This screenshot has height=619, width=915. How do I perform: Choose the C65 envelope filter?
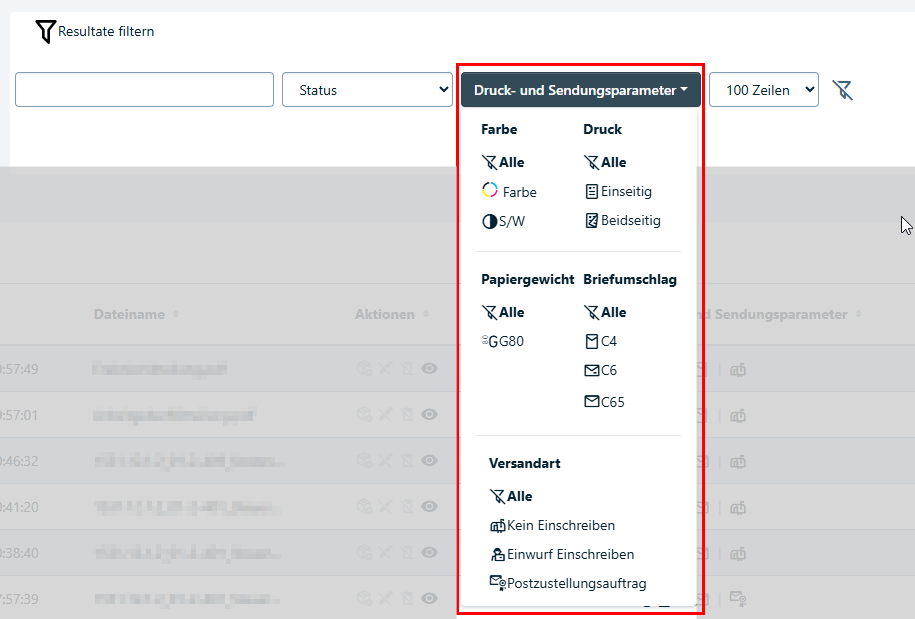pyautogui.click(x=604, y=402)
